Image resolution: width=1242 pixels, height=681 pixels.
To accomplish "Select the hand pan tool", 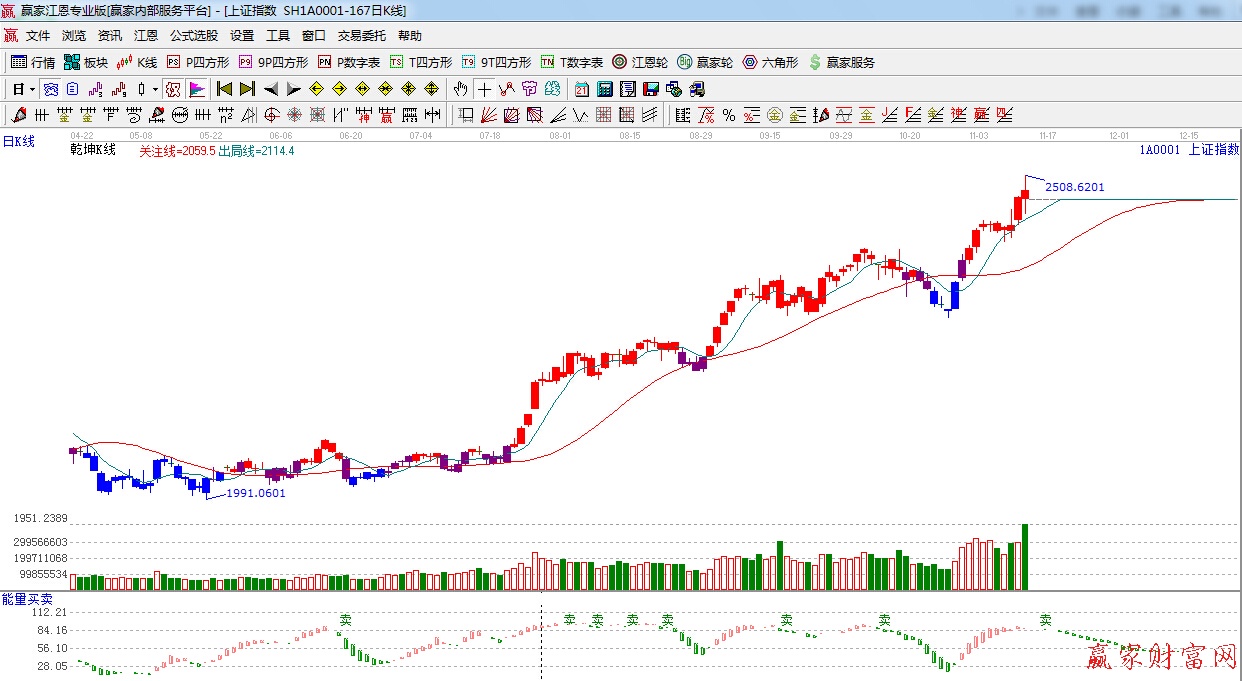I will click(x=460, y=89).
